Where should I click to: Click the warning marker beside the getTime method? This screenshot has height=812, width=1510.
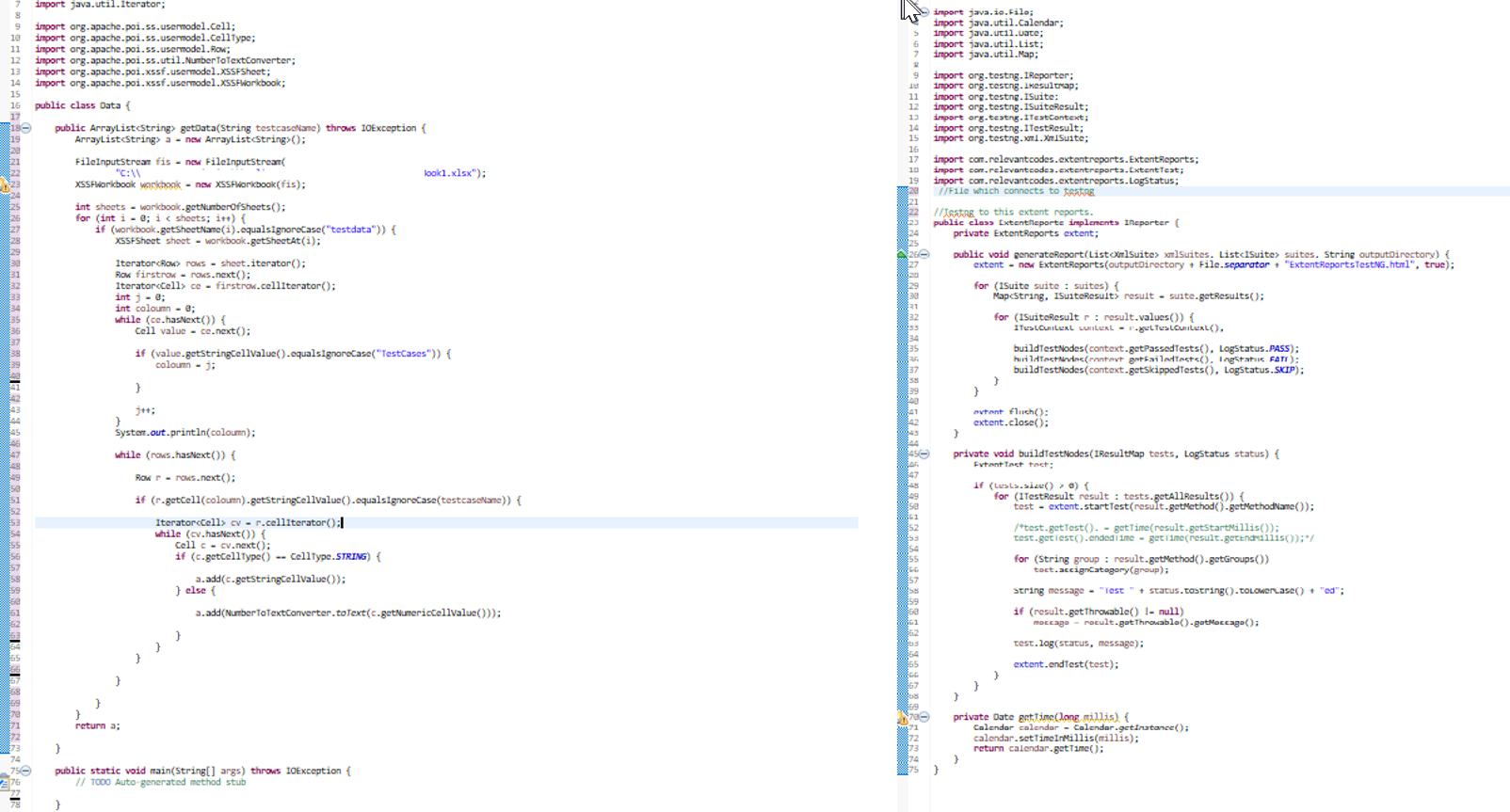pyautogui.click(x=903, y=719)
